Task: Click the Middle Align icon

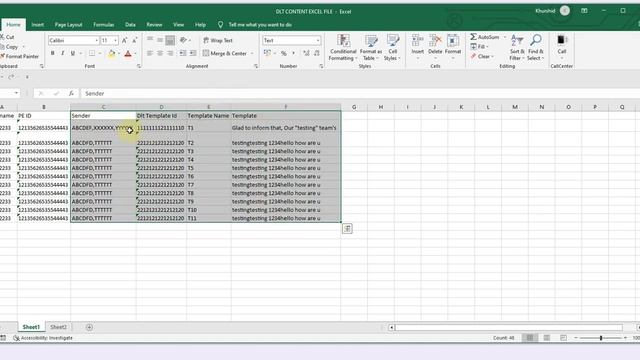Action: pos(160,40)
